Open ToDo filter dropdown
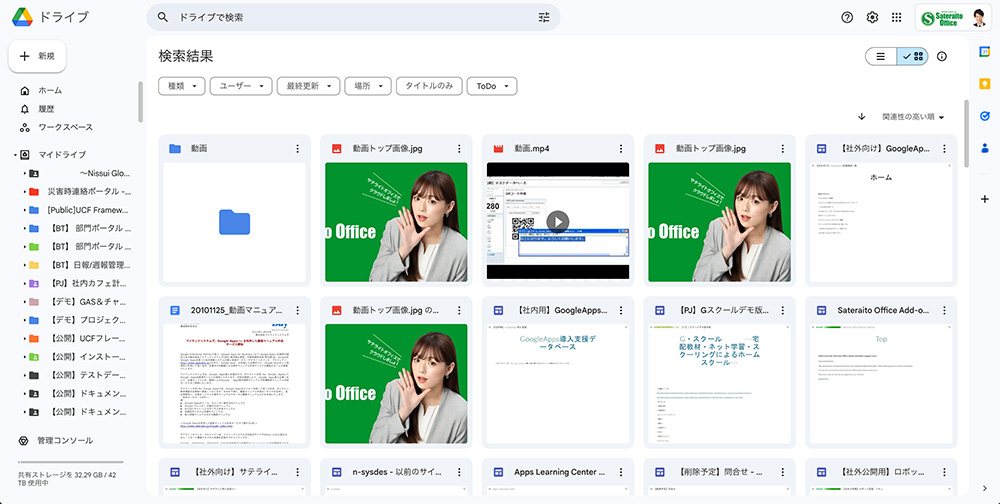This screenshot has height=504, width=1000. 492,86
